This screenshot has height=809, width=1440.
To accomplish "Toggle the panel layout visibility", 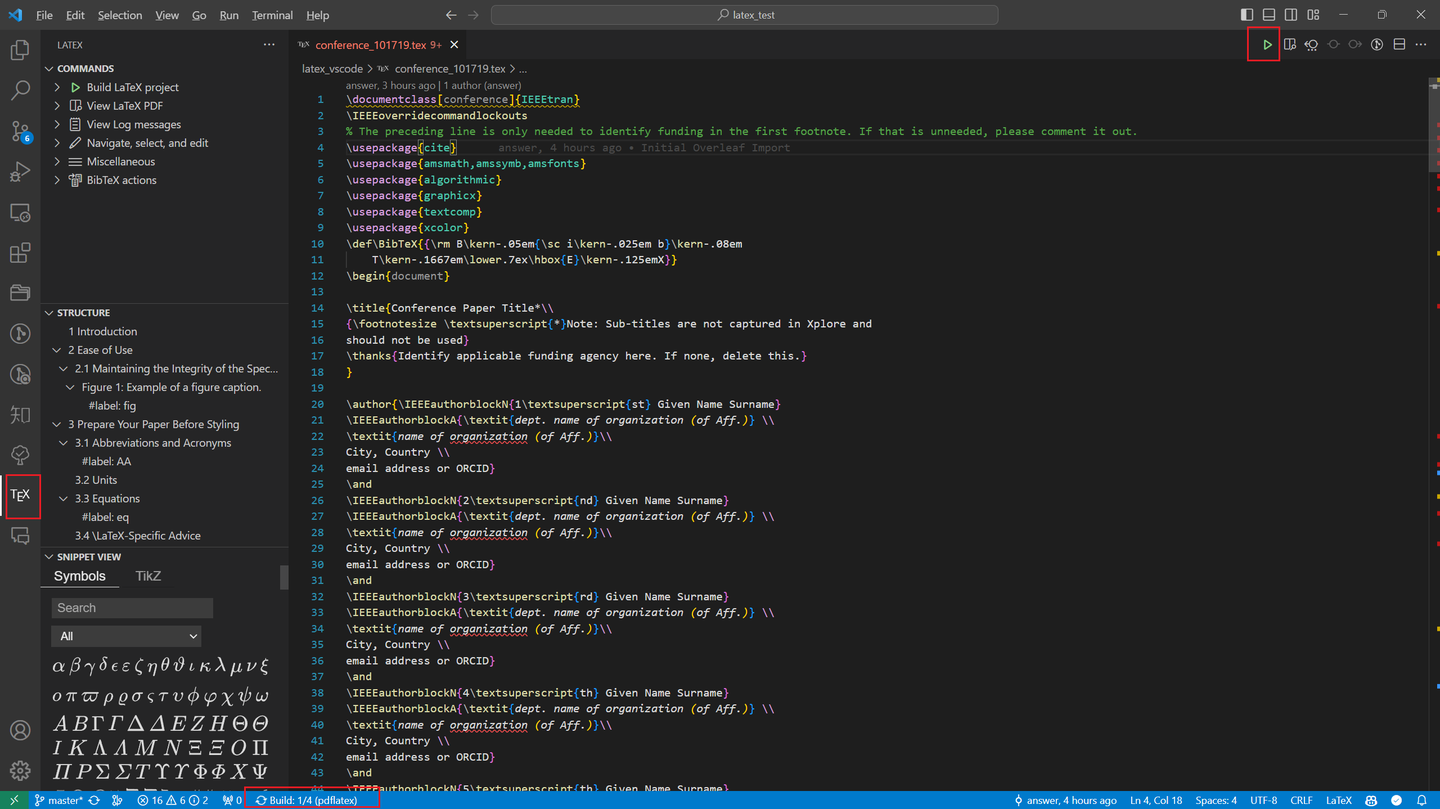I will [x=1268, y=14].
